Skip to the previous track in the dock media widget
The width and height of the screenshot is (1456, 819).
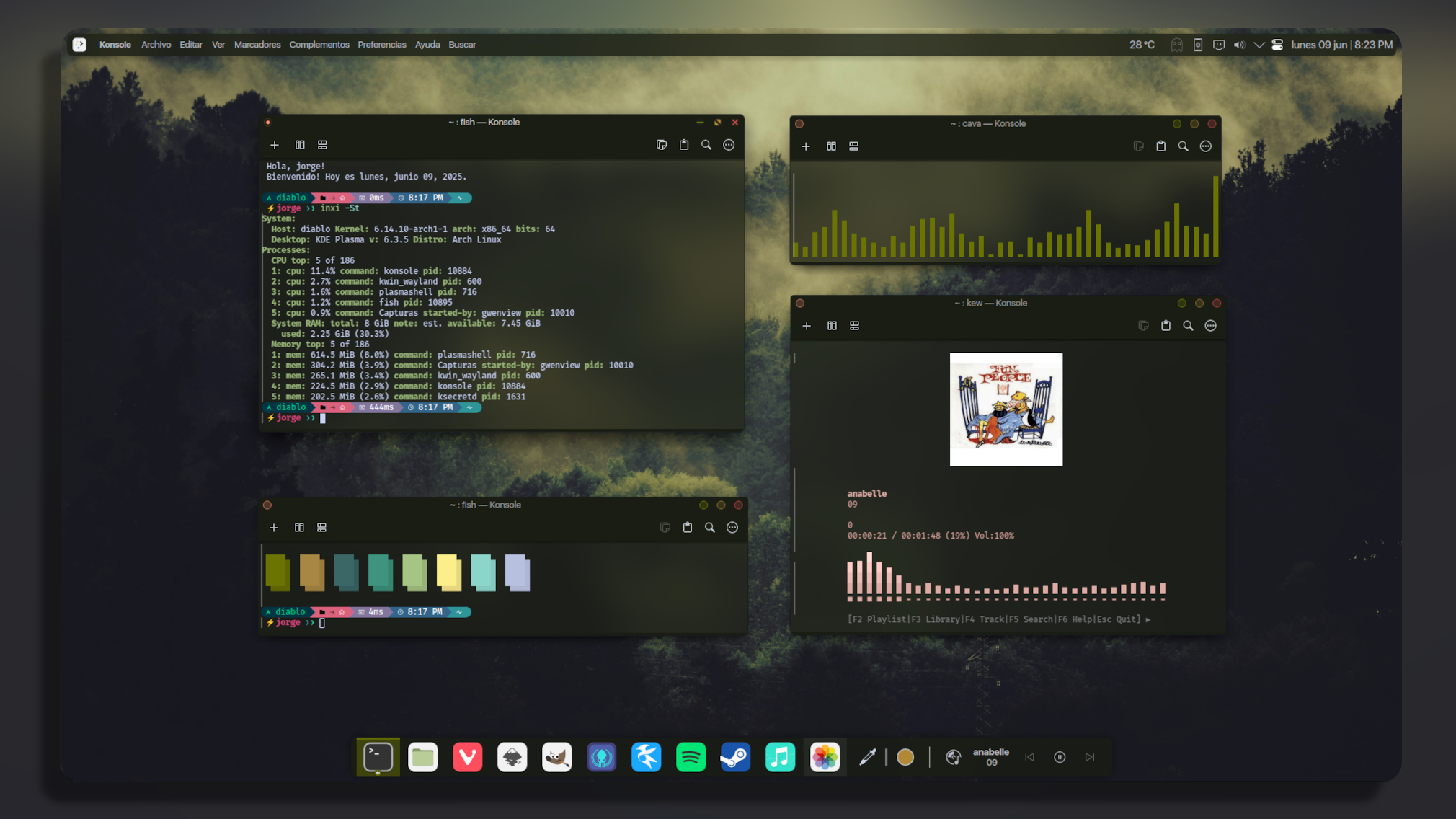(x=1029, y=757)
